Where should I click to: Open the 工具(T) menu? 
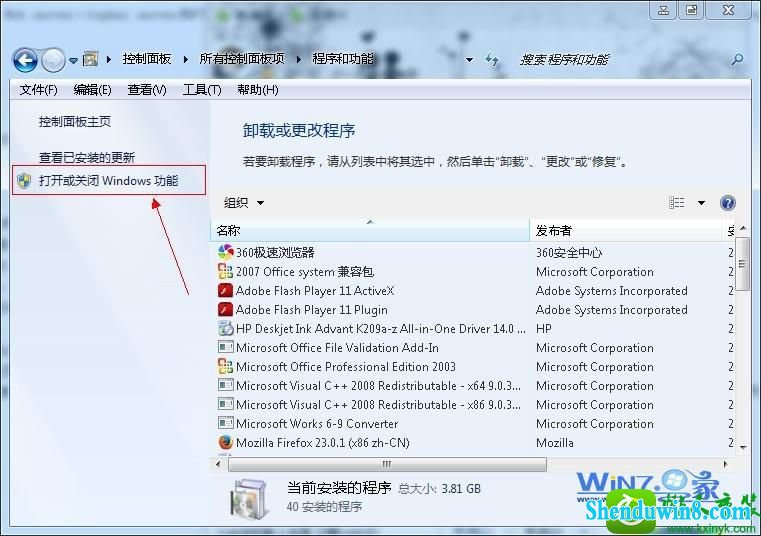pyautogui.click(x=202, y=90)
